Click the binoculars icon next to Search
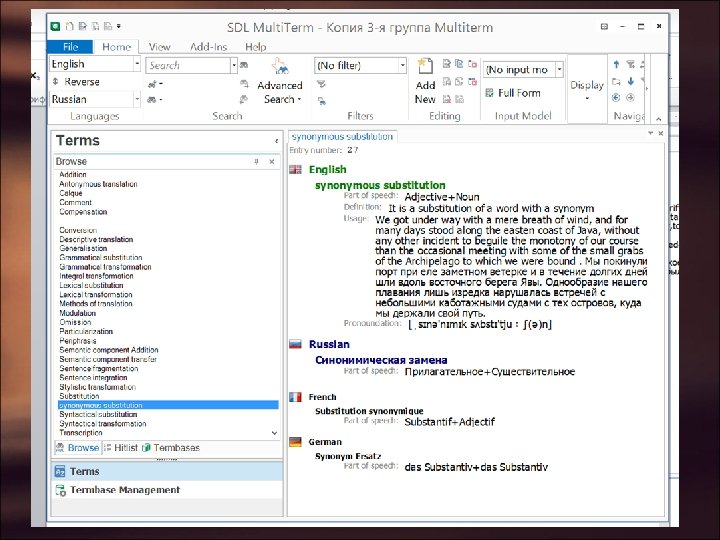This screenshot has width=720, height=540. (244, 65)
